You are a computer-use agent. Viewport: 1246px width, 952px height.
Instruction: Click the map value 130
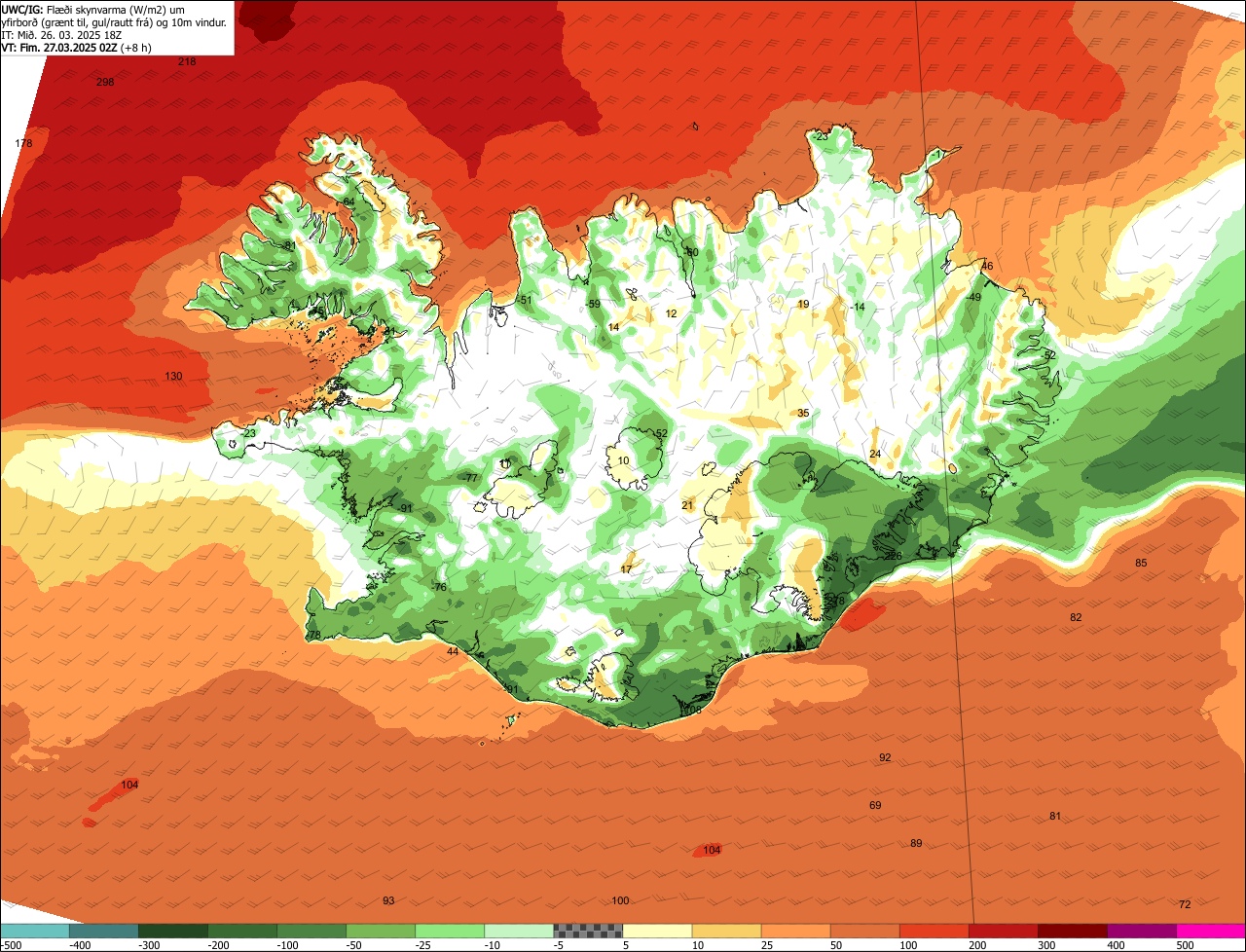point(173,376)
